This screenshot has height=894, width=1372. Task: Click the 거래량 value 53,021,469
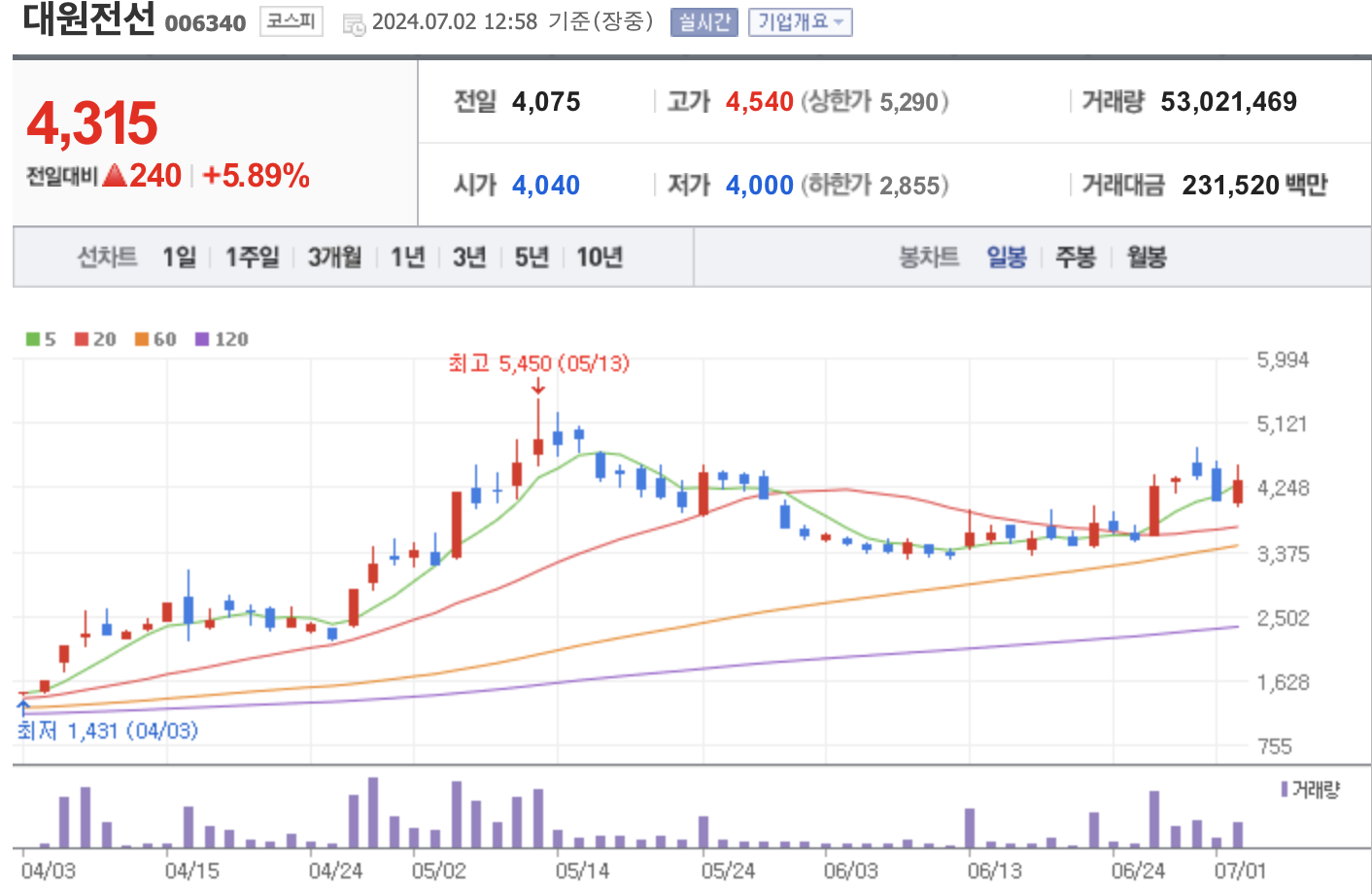[1229, 102]
